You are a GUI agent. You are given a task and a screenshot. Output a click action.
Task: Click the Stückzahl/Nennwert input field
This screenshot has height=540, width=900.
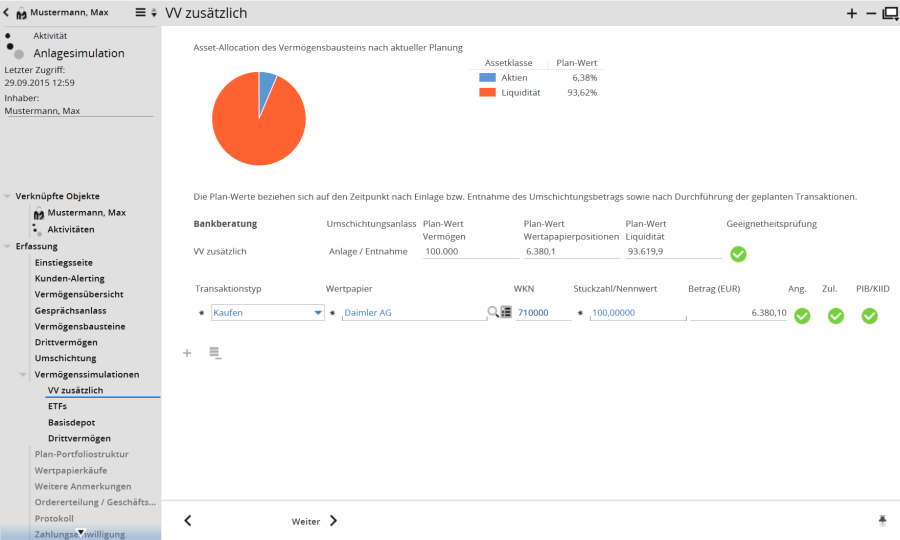click(x=635, y=313)
